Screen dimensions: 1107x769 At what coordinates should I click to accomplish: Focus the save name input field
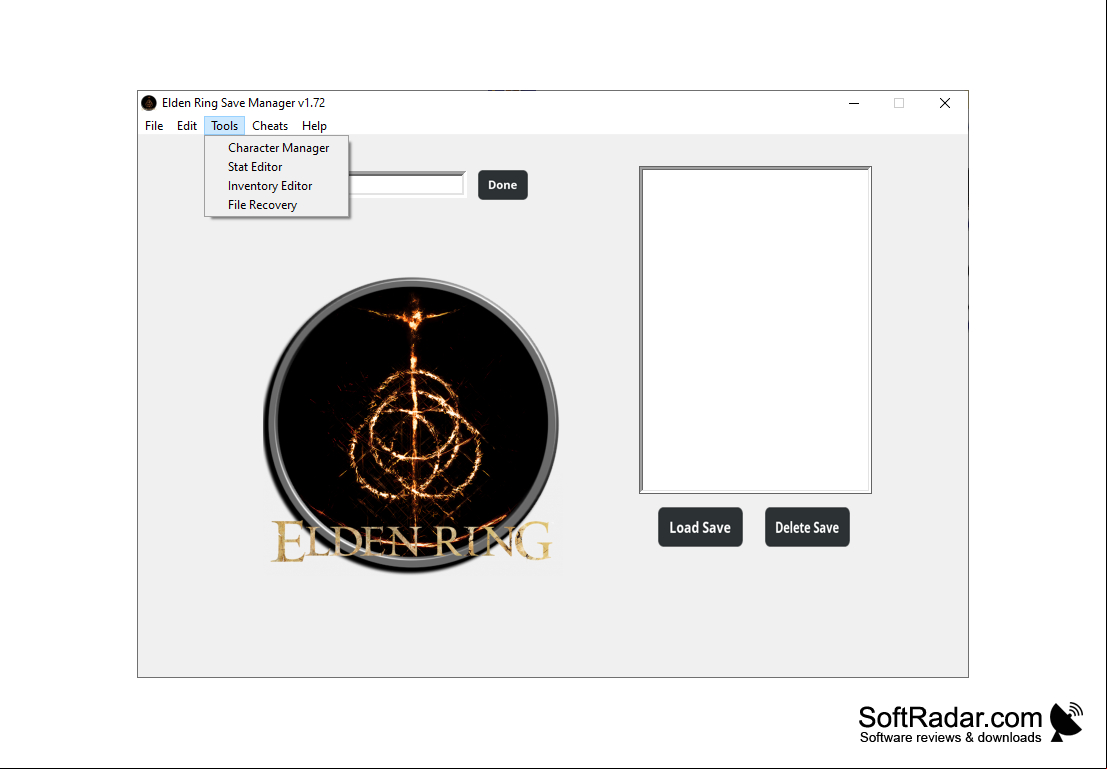coord(407,184)
